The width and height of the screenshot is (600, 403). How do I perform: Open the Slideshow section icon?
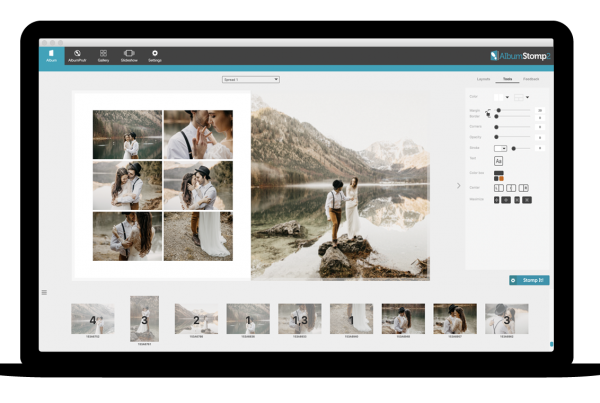tap(129, 54)
